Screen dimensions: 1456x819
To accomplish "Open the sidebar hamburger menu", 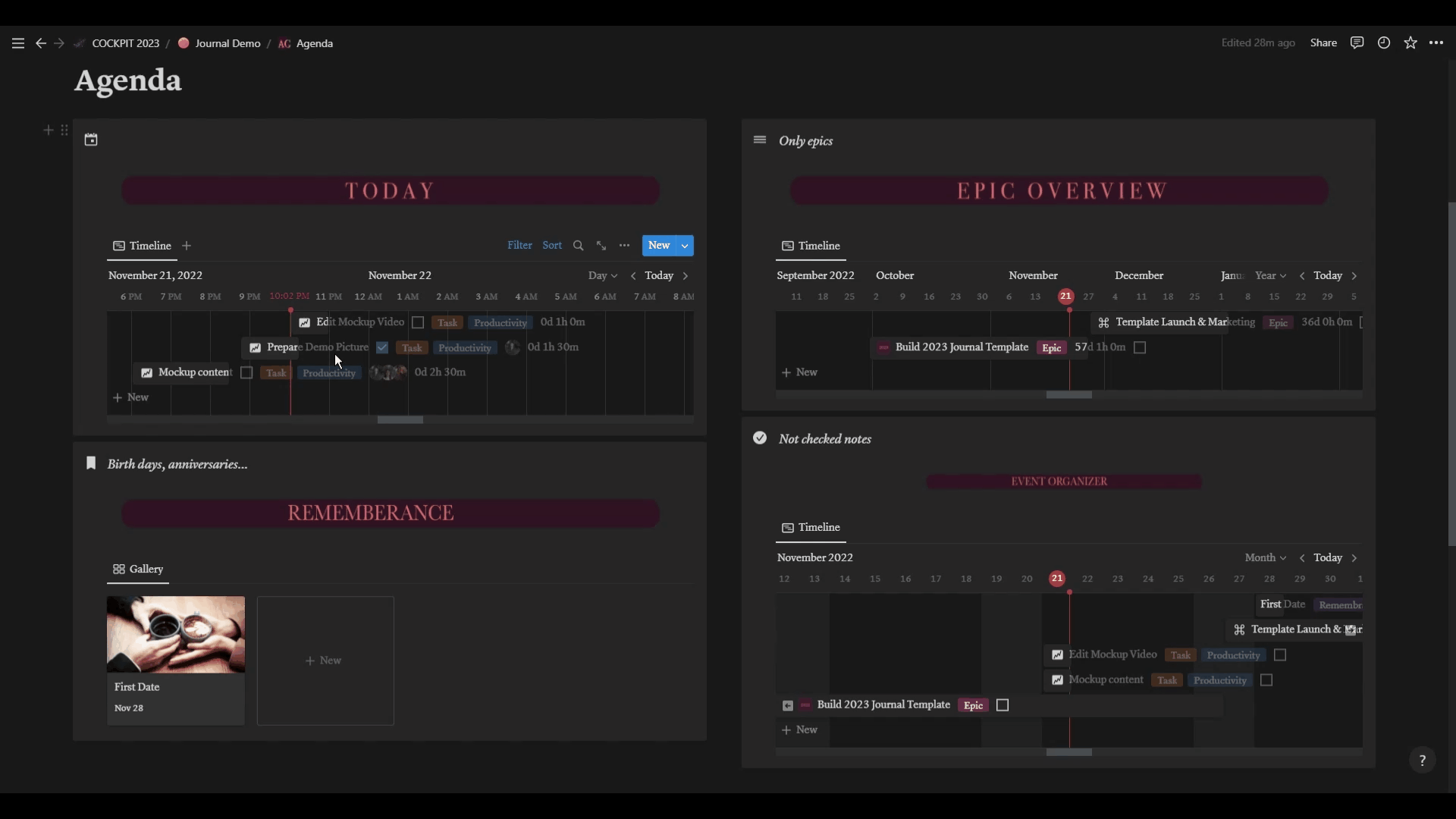I will pyautogui.click(x=18, y=43).
